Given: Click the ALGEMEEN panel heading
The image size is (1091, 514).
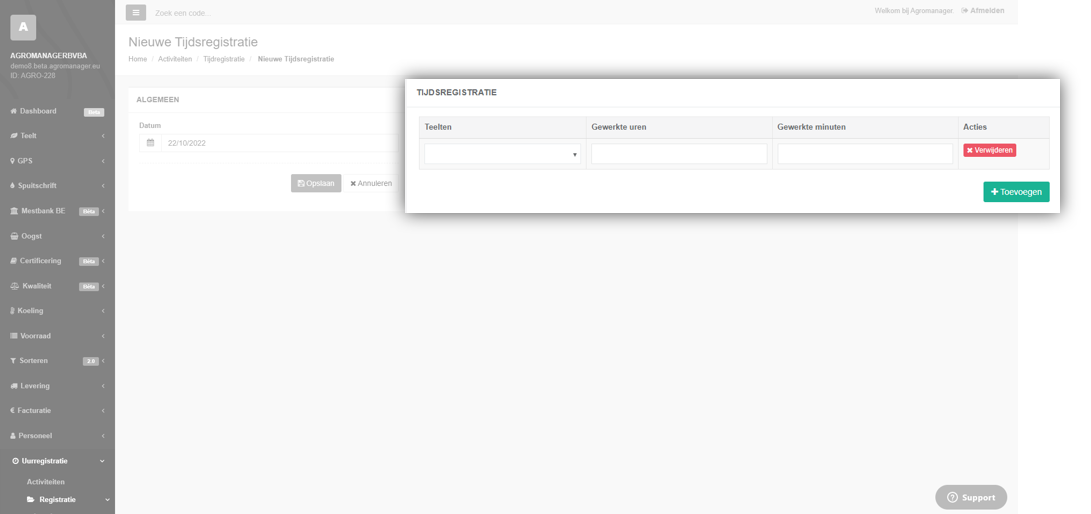Looking at the screenshot, I should [x=158, y=100].
